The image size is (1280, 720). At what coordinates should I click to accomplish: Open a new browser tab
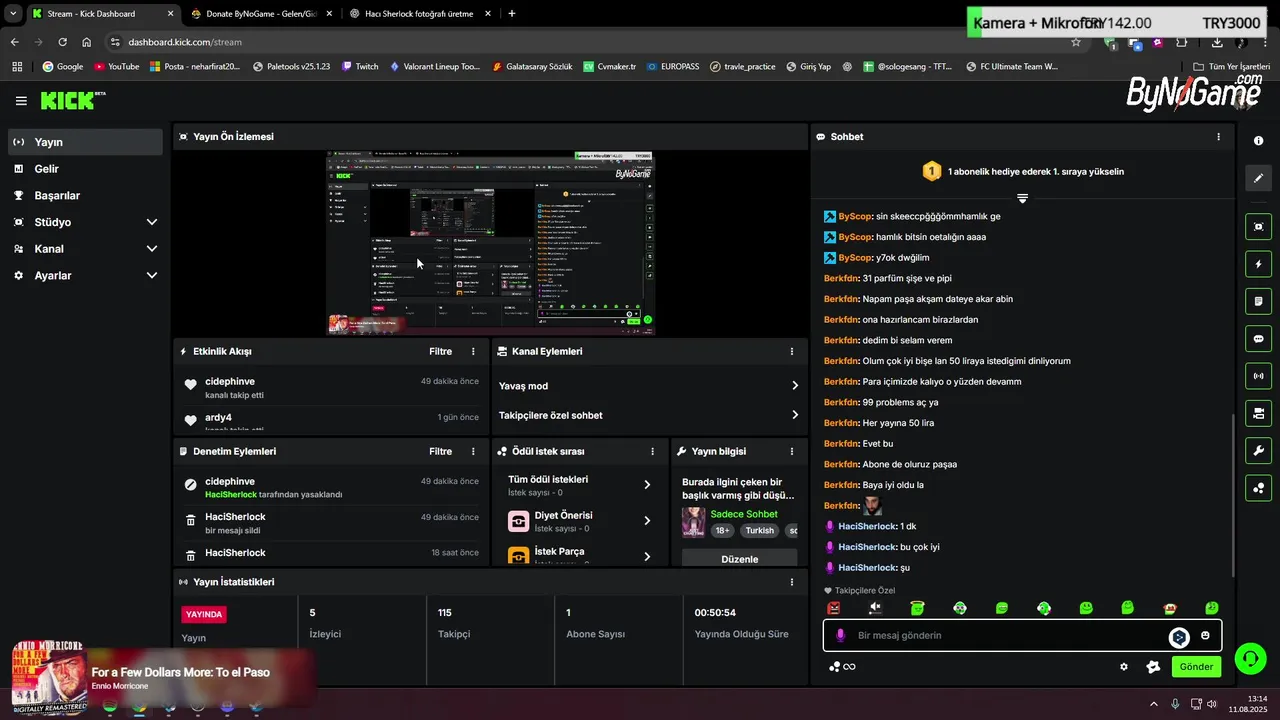[512, 14]
